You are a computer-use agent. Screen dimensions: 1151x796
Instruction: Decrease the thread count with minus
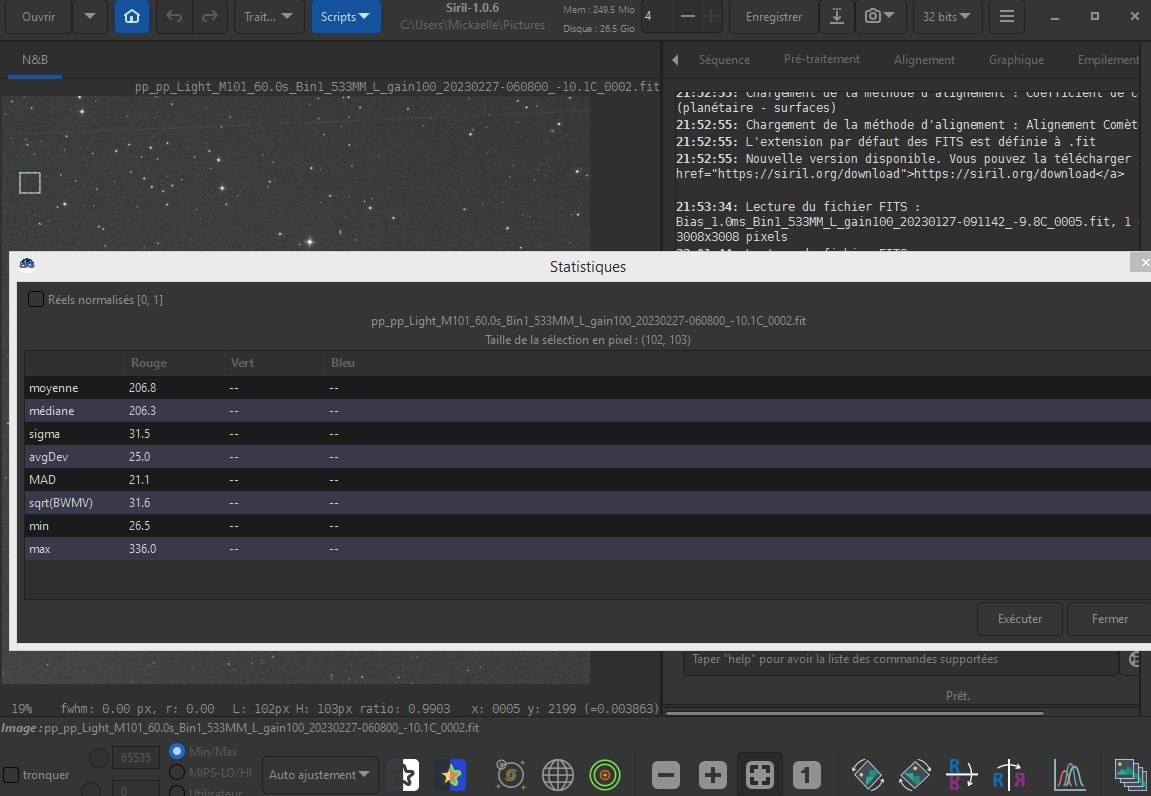pyautogui.click(x=688, y=16)
